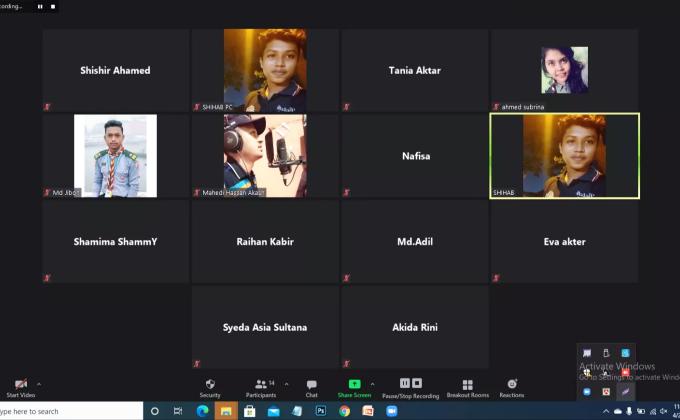This screenshot has height=420, width=680.
Task: Expand the video options arrow beside Start Video
Action: [39, 384]
